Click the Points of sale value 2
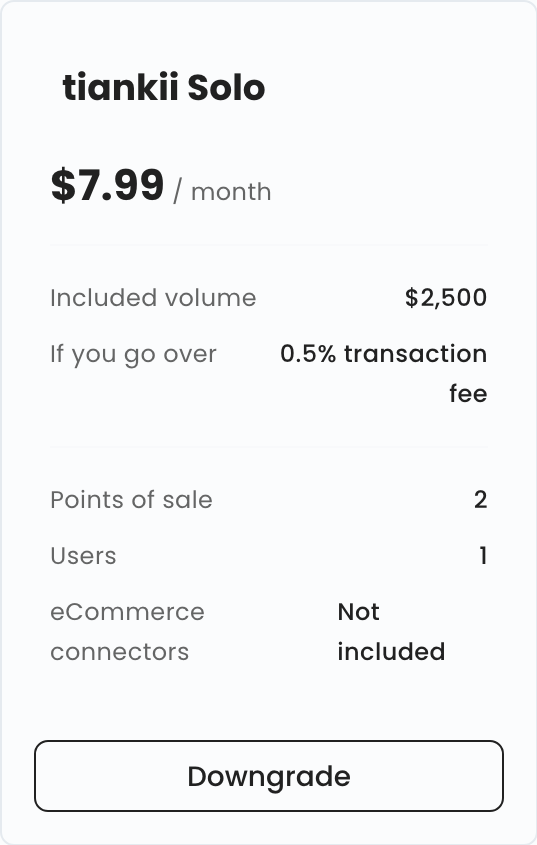 click(480, 500)
